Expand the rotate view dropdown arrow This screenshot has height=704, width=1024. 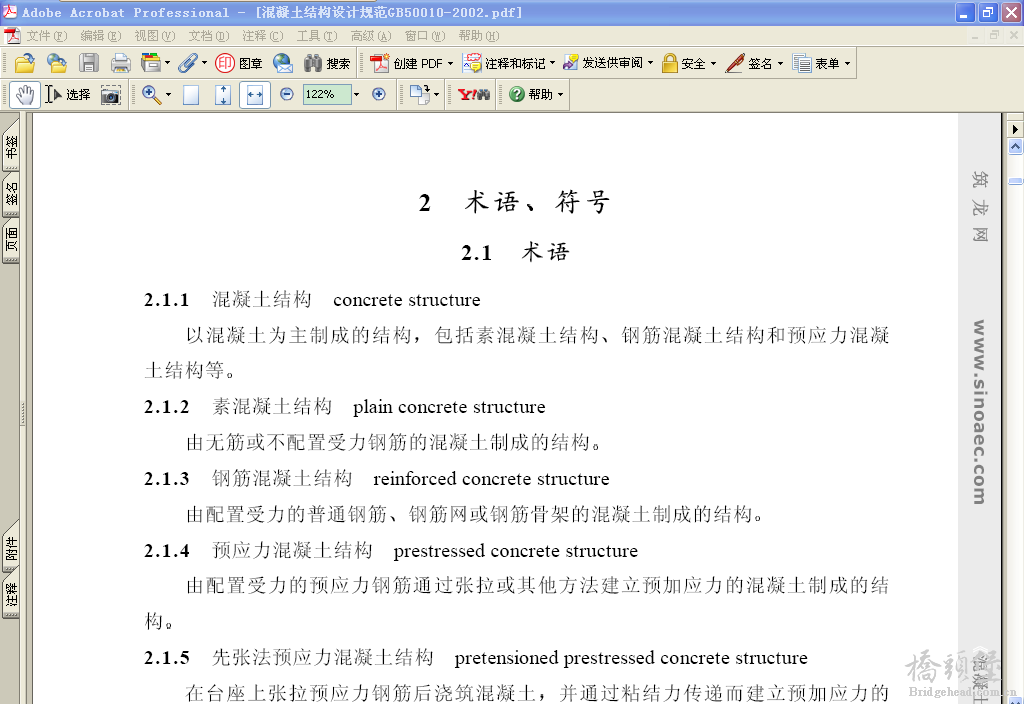(x=436, y=95)
